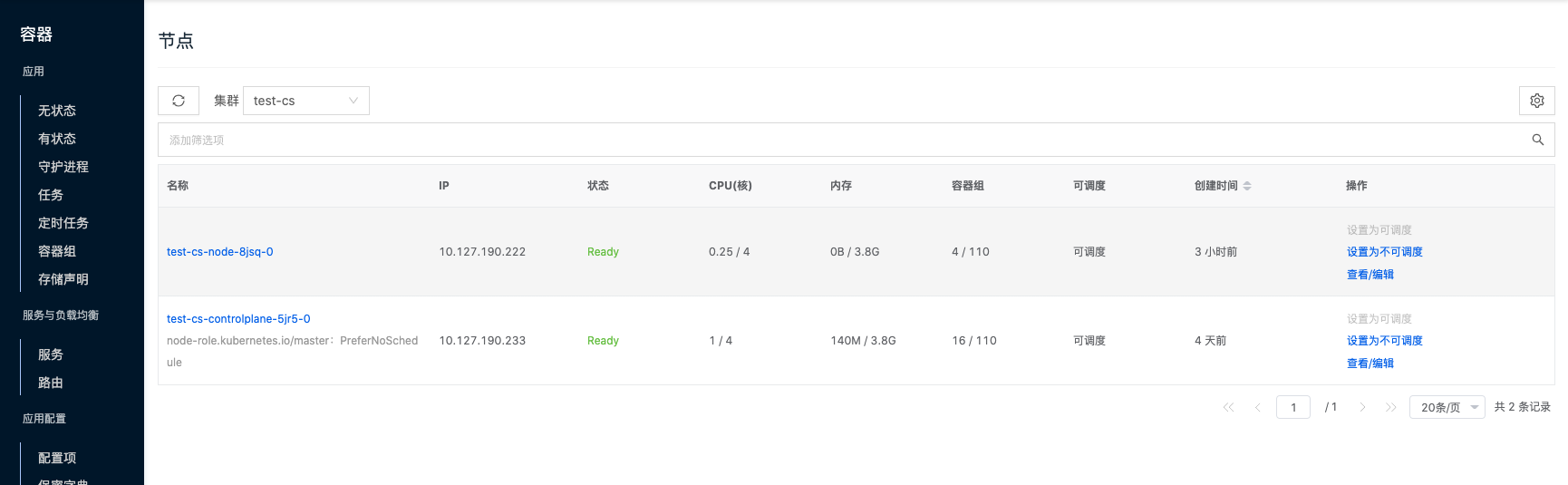This screenshot has width=1568, height=485.
Task: Open the table settings gear icon
Action: (1536, 101)
